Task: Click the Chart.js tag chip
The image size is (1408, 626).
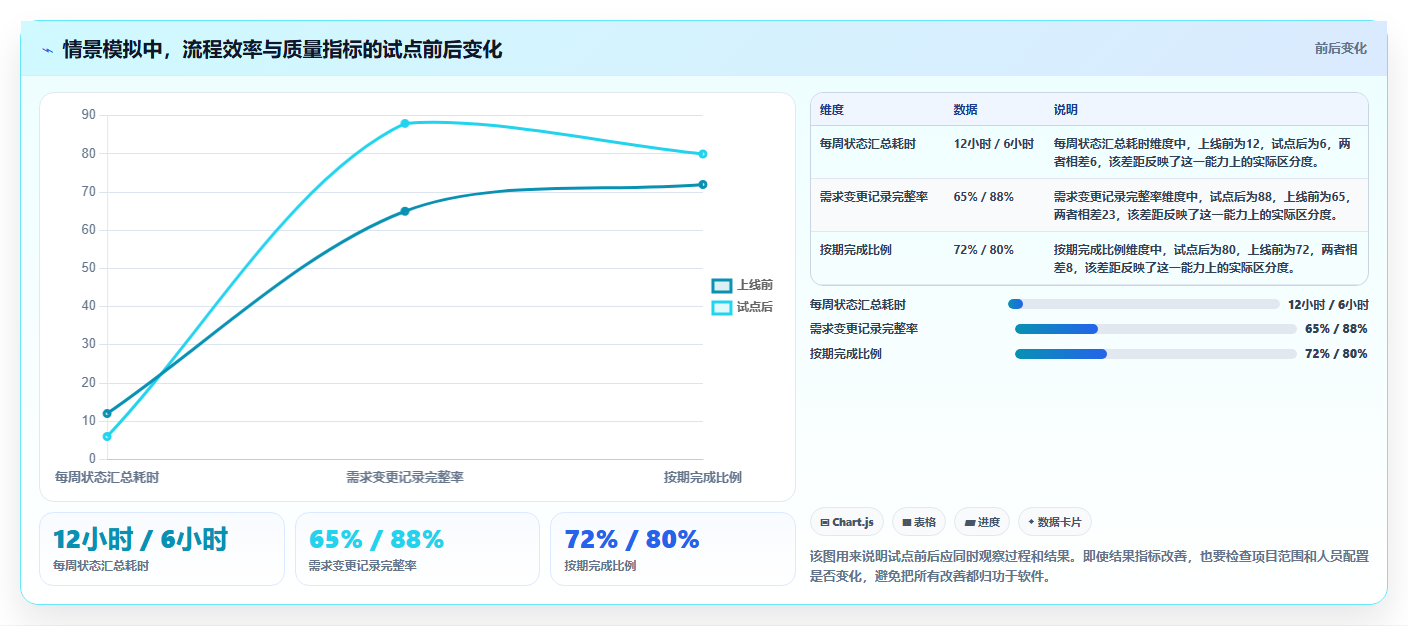Action: (846, 522)
